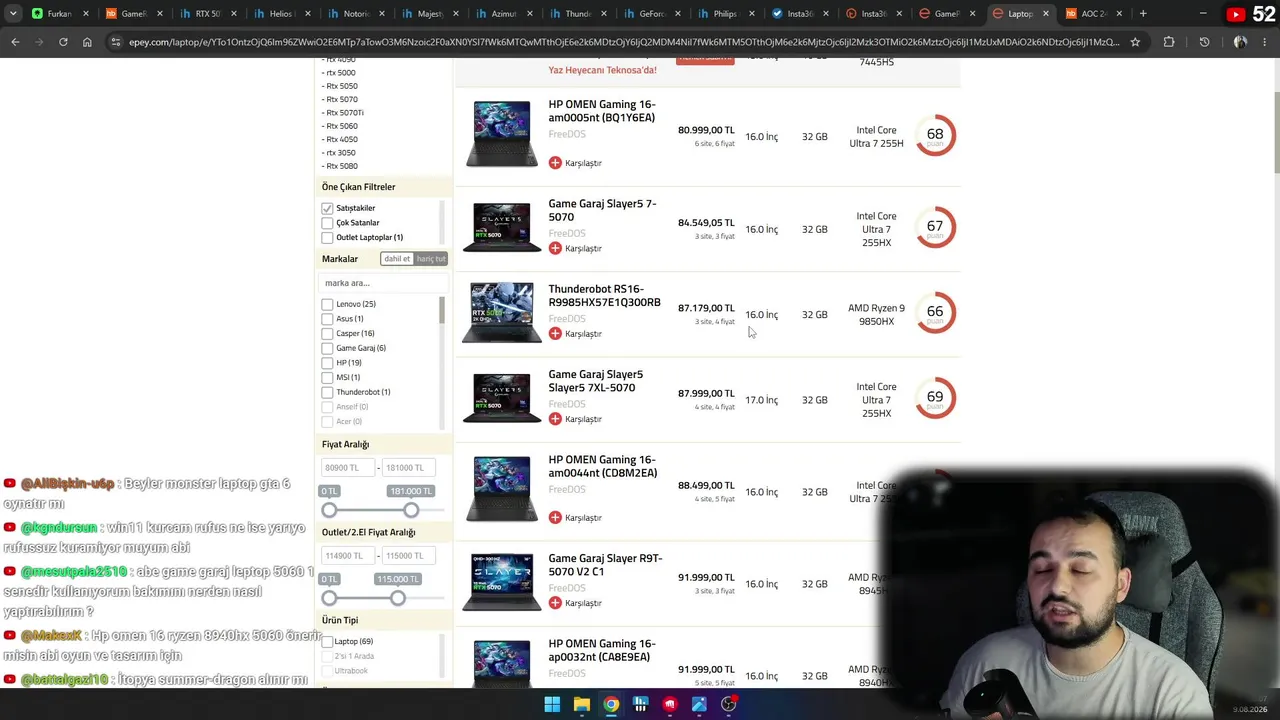Filter by HP (19) brand

(327, 363)
